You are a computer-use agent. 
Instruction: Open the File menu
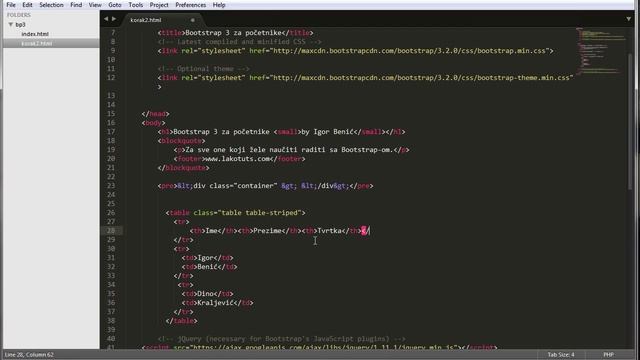point(11,5)
